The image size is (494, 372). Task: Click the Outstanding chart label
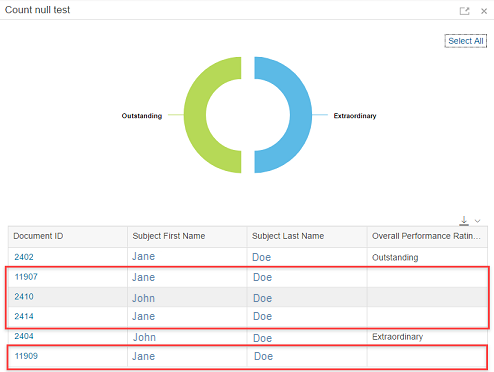[x=142, y=116]
